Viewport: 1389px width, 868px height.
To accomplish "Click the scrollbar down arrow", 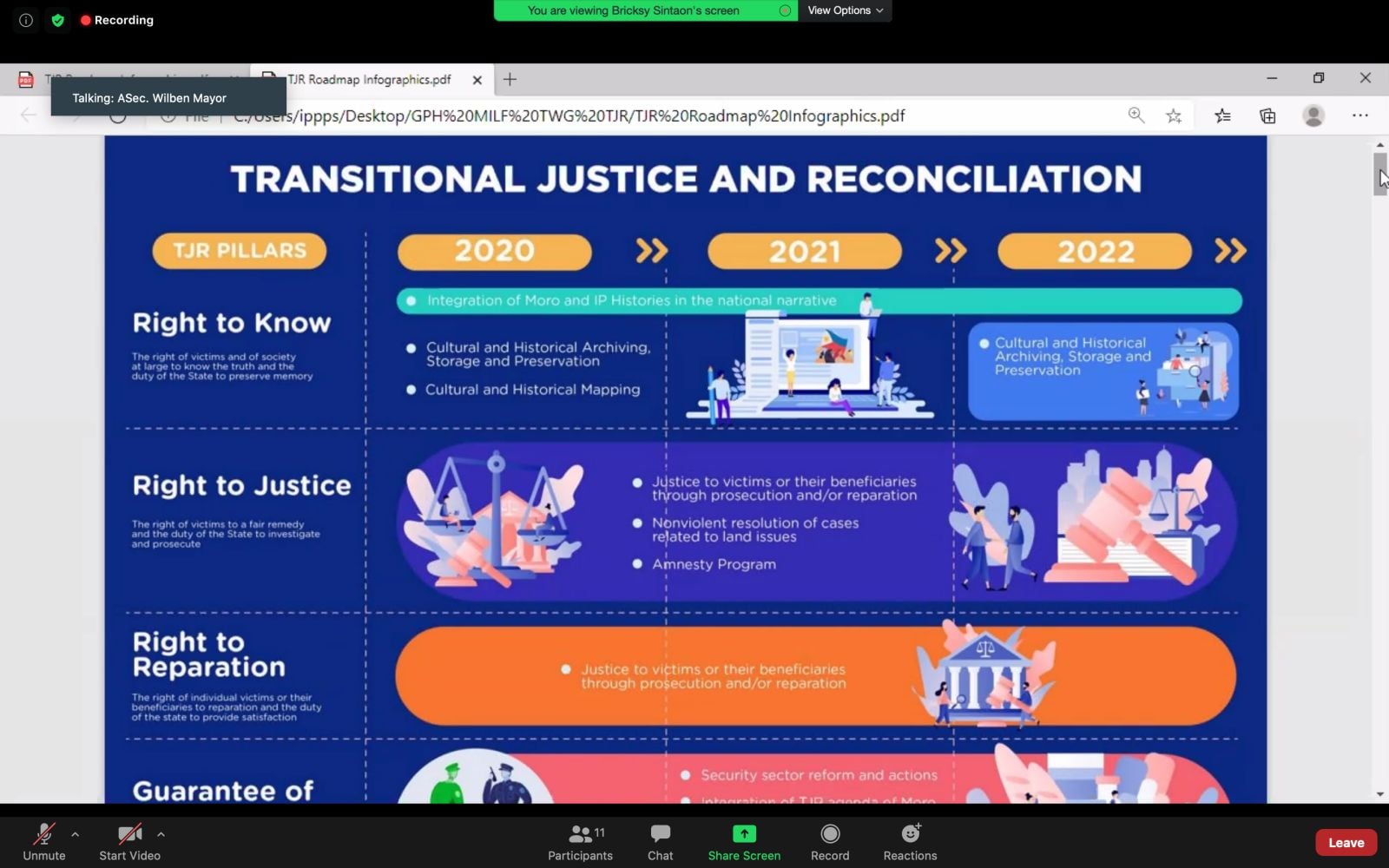I will pyautogui.click(x=1380, y=794).
